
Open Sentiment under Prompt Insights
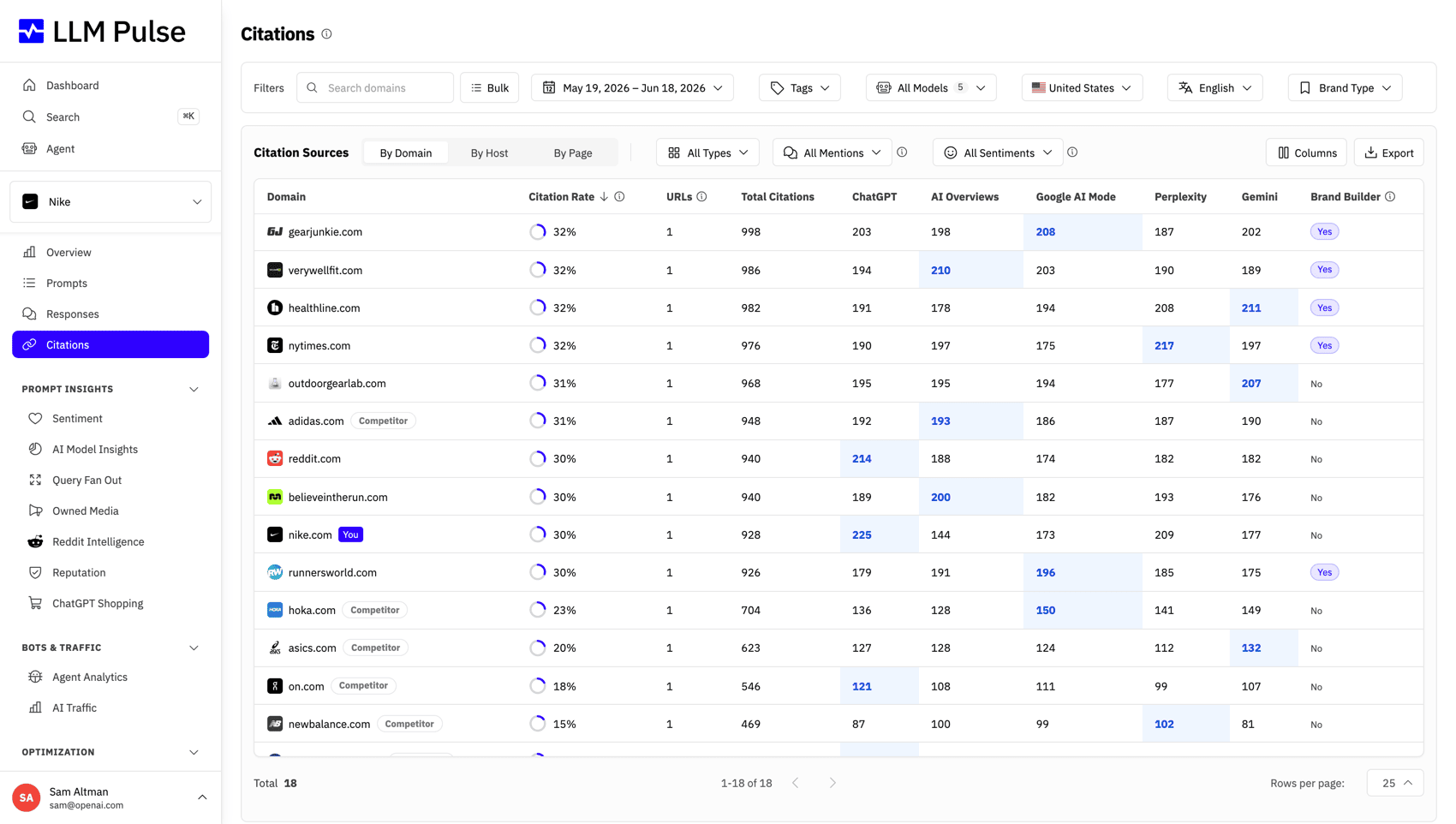(110, 419)
